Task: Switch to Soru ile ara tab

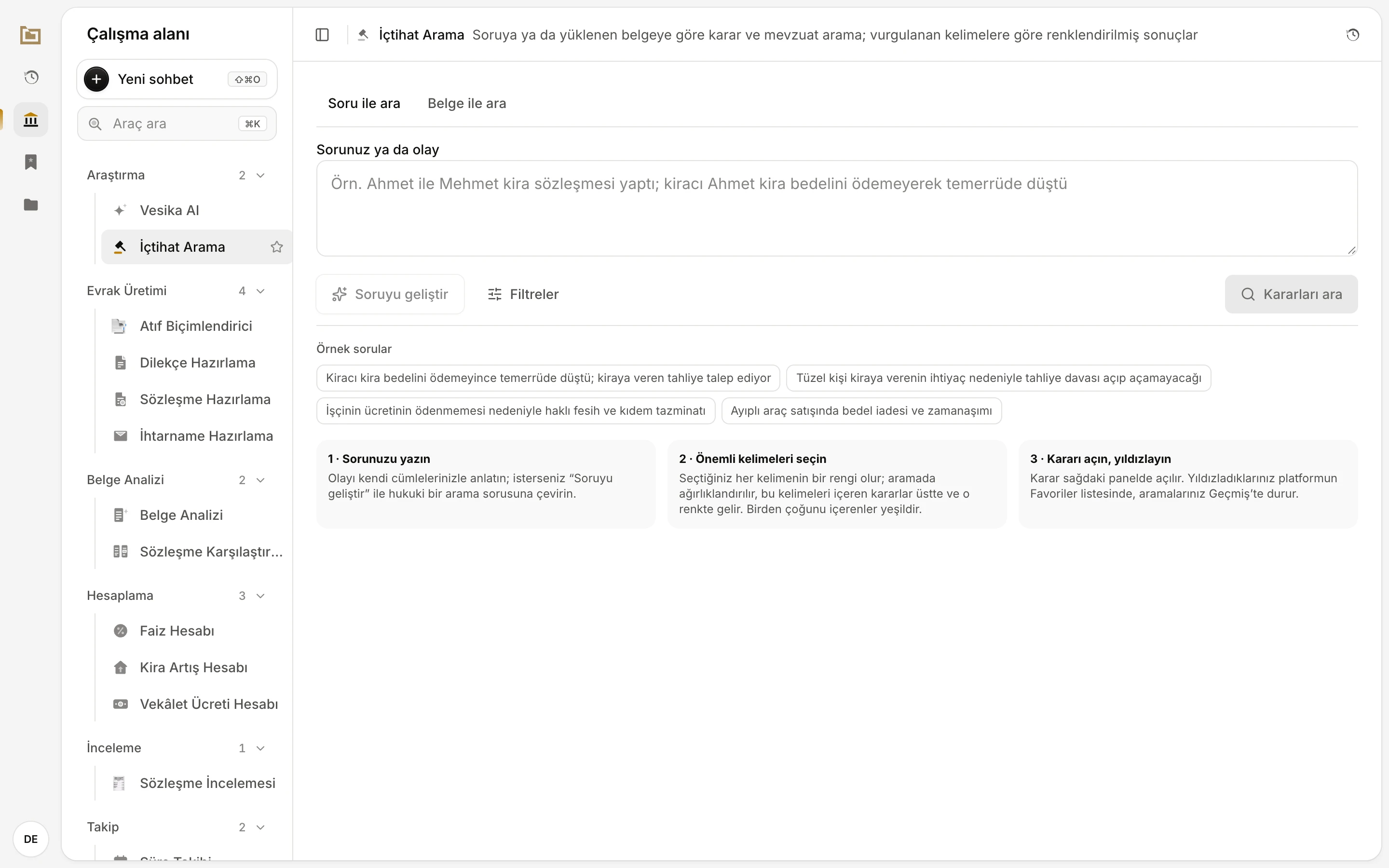Action: point(364,103)
